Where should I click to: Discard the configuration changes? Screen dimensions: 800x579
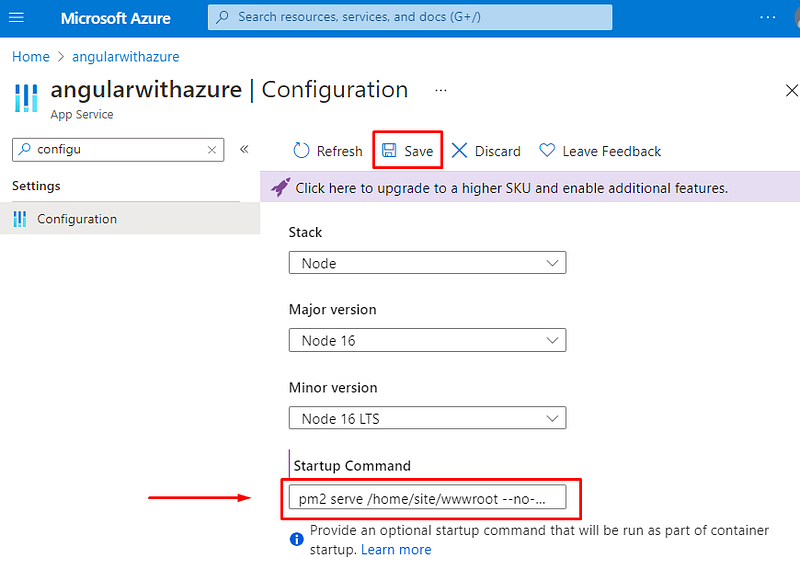486,151
